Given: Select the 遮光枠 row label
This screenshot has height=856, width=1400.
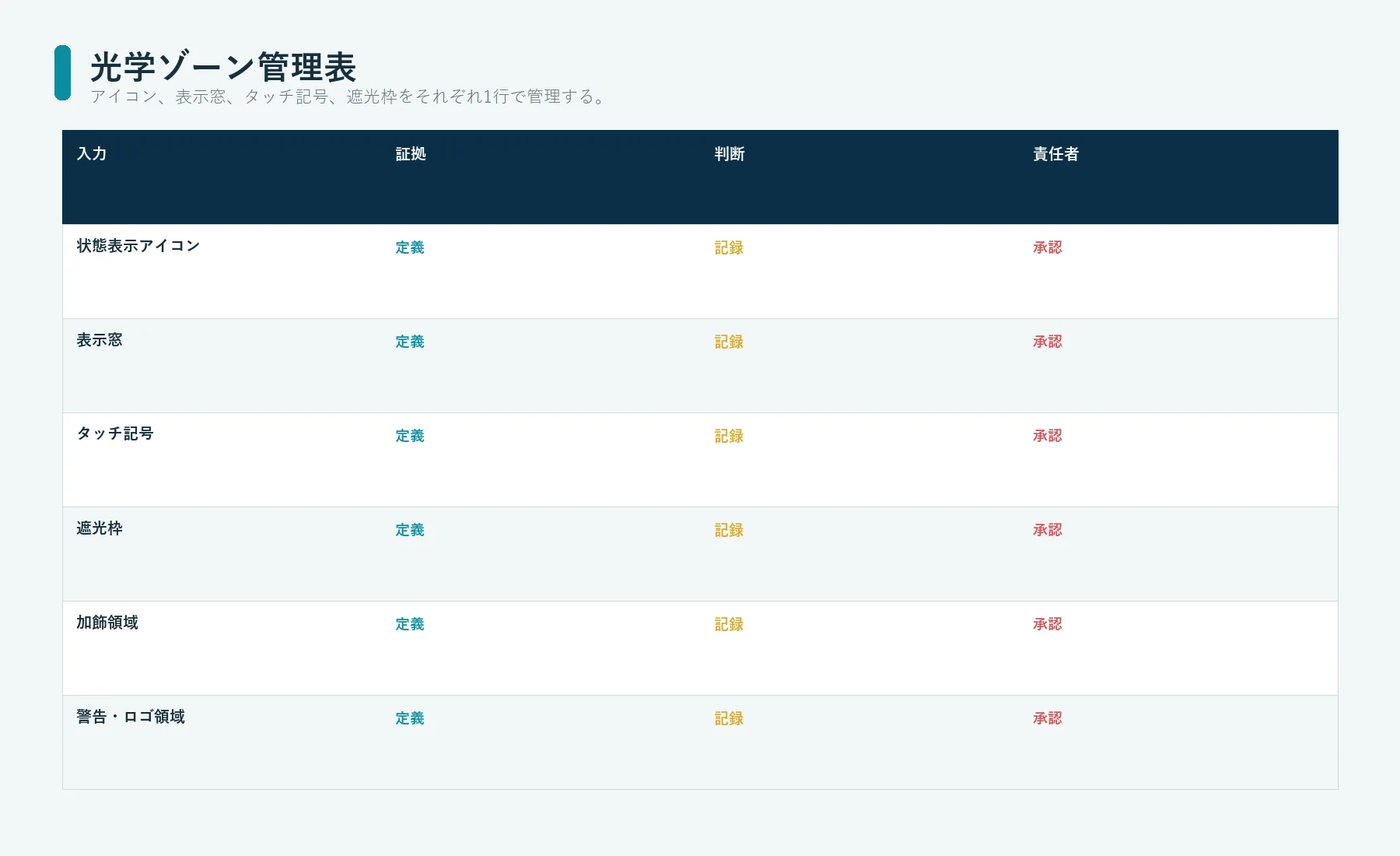Looking at the screenshot, I should tap(100, 528).
